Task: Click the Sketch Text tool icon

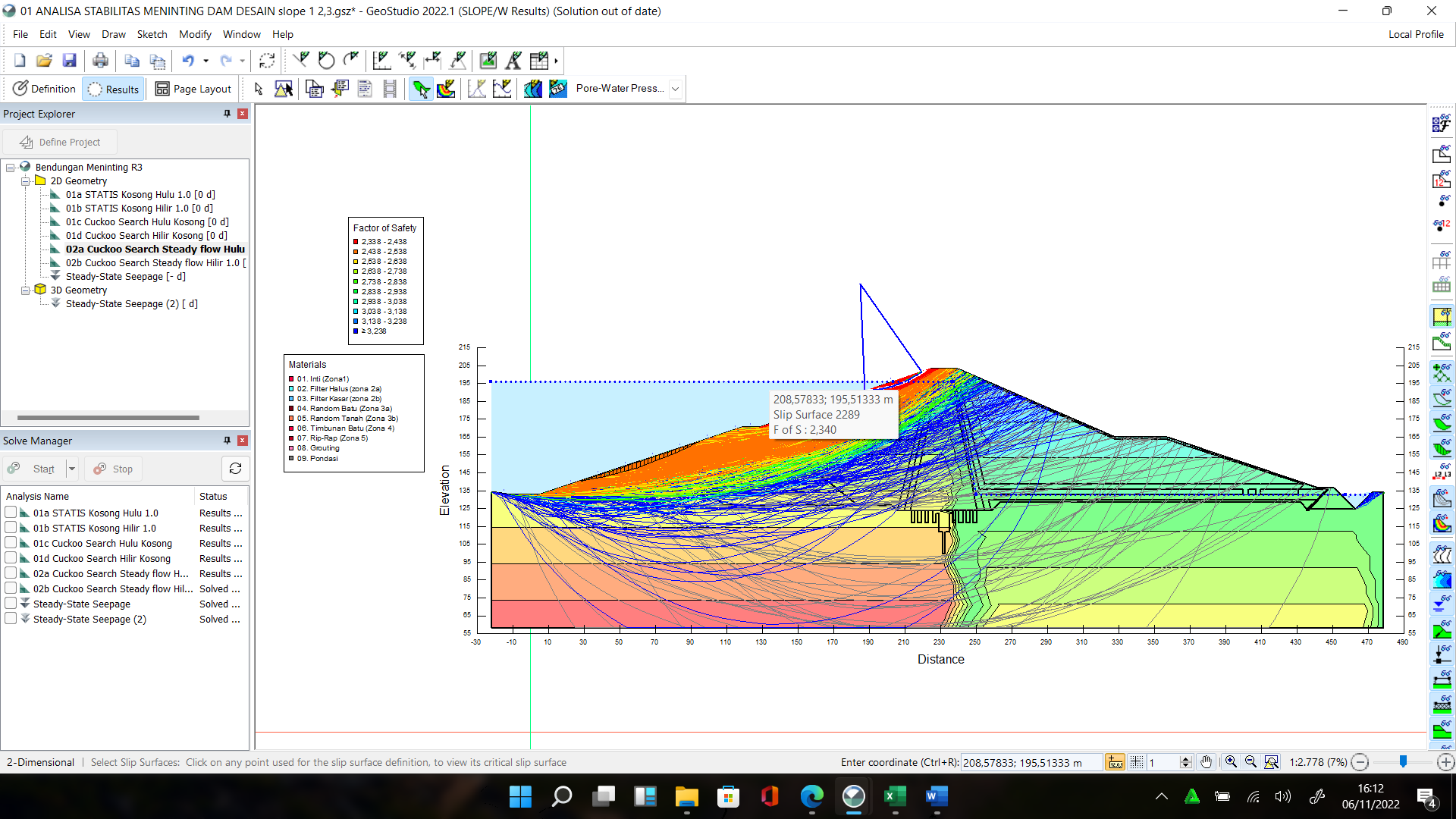Action: click(x=513, y=61)
